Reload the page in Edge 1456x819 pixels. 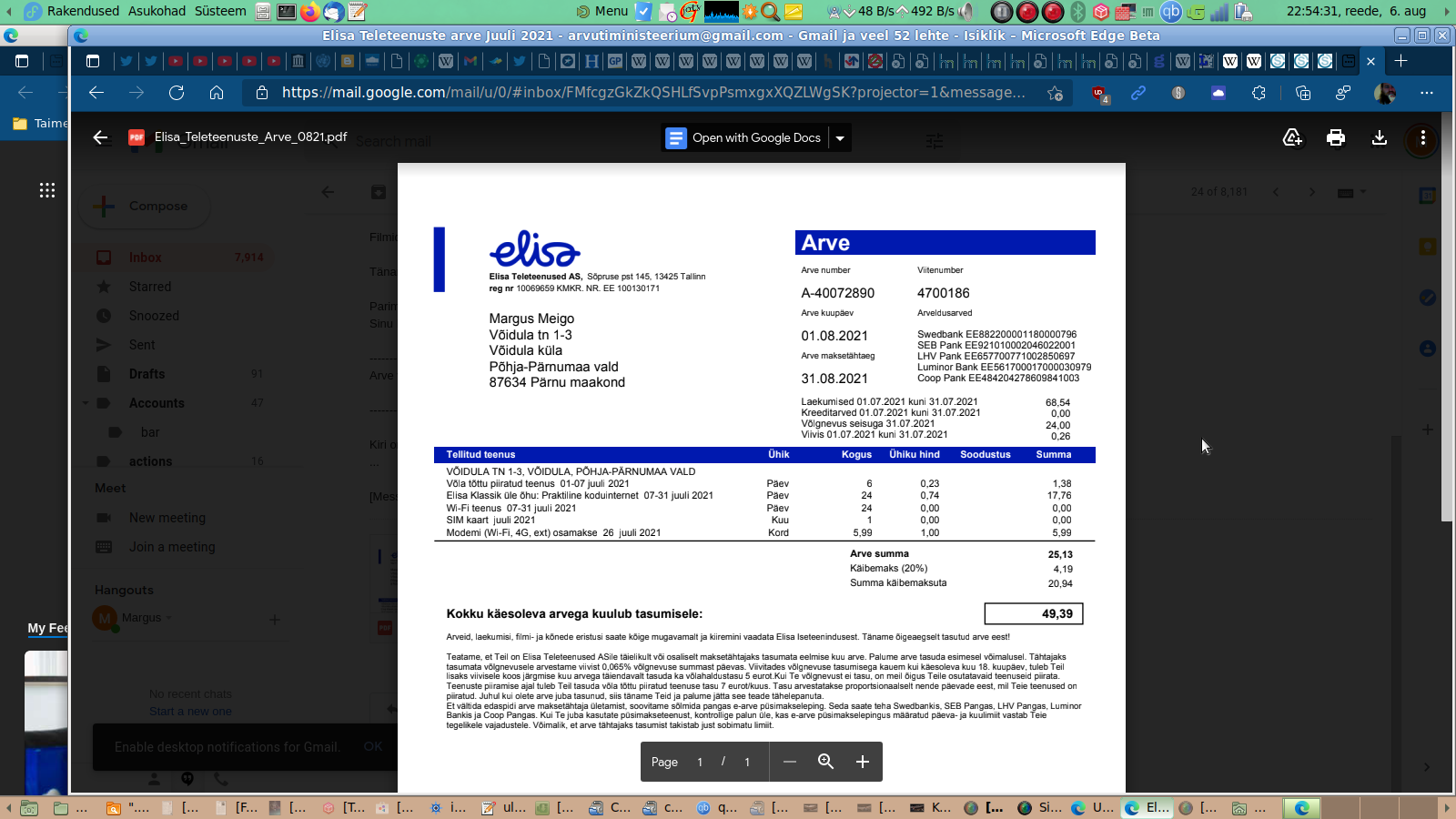[x=177, y=93]
